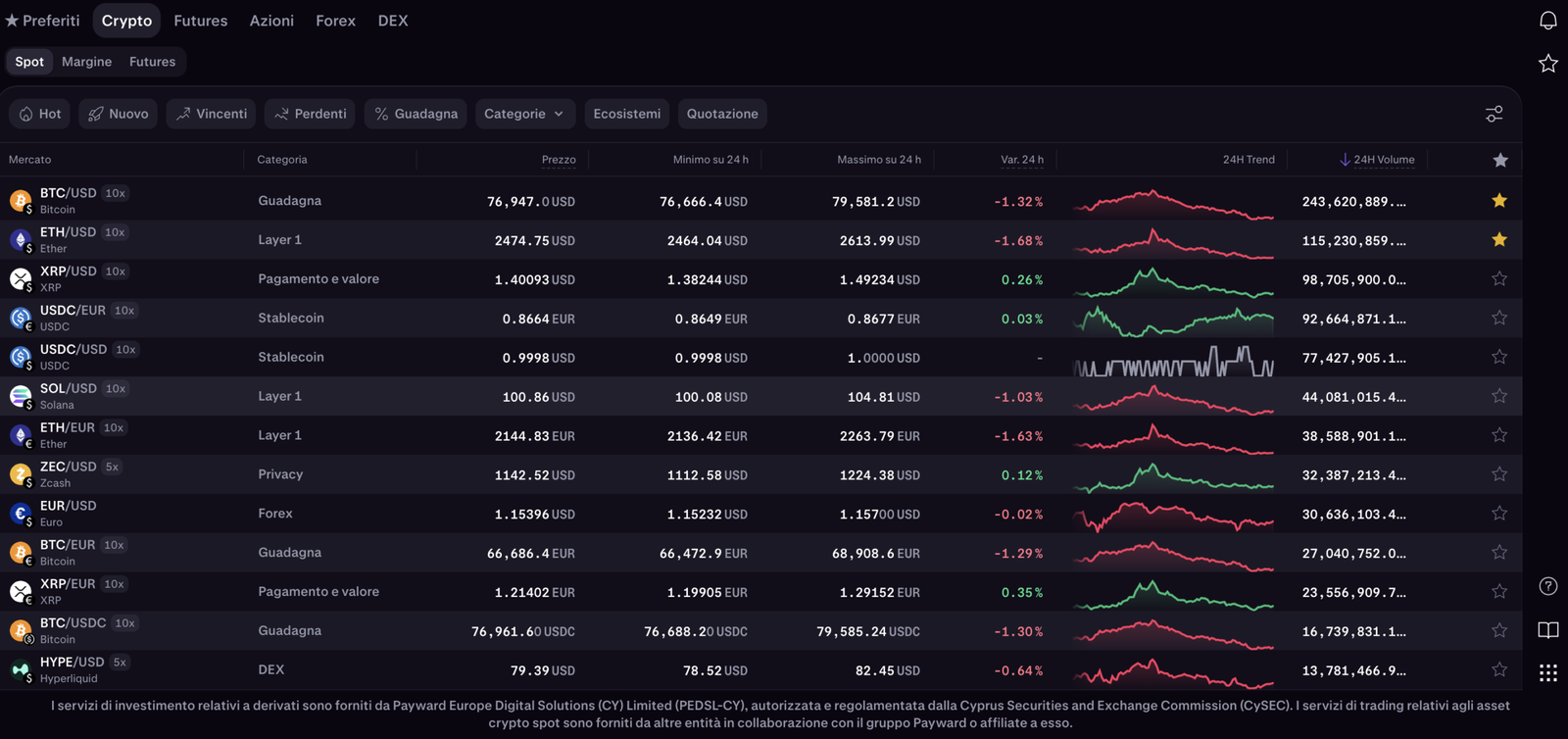
Task: Click the USDC logo in USDC/EUR row
Action: click(20, 319)
